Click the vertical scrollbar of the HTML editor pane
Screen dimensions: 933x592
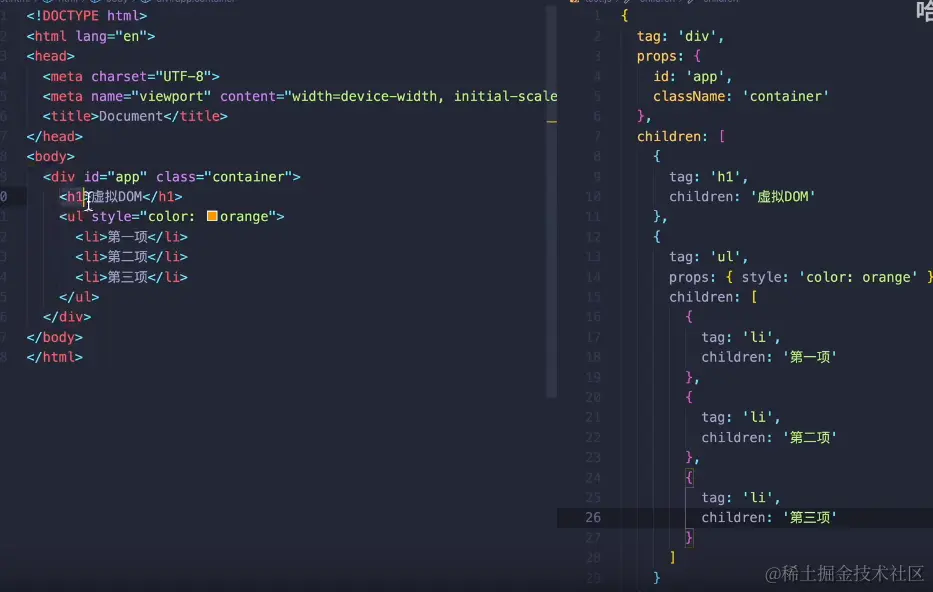(552, 202)
